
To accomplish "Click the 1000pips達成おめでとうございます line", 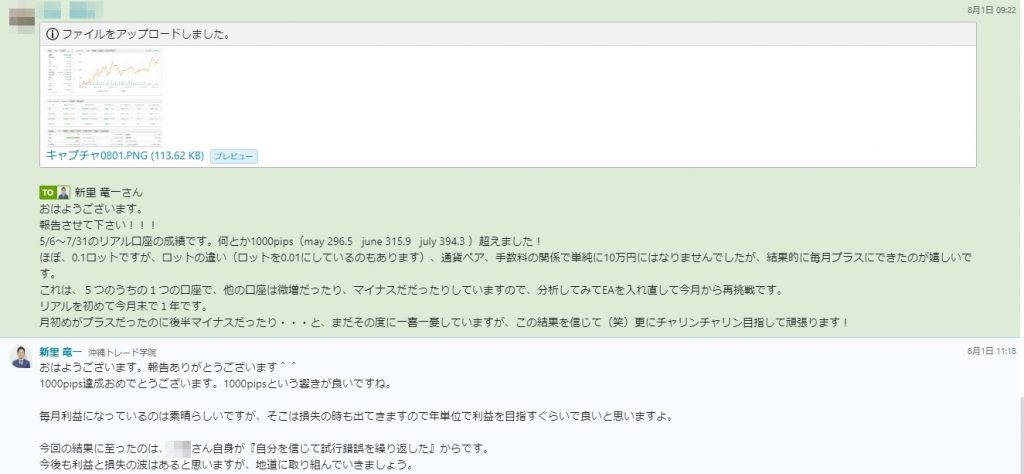I will (x=216, y=384).
